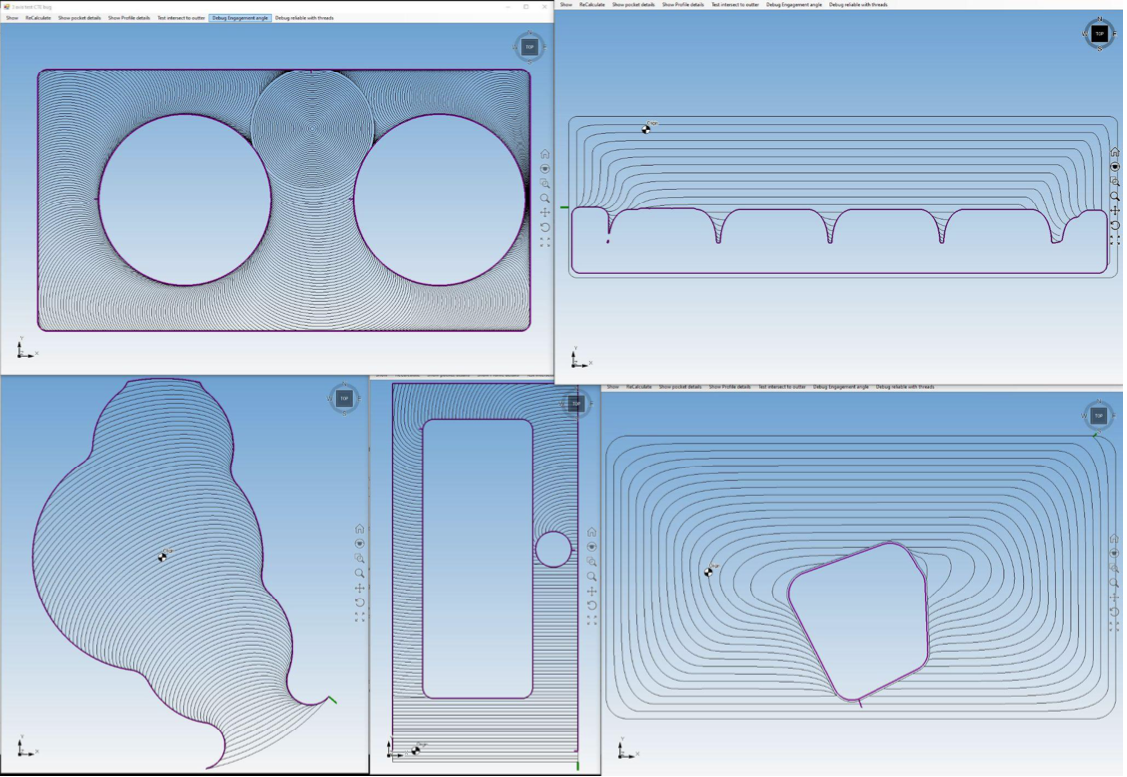1127x777 pixels.
Task: Select zoom-window icon in two-circle pocket window
Action: tap(545, 183)
